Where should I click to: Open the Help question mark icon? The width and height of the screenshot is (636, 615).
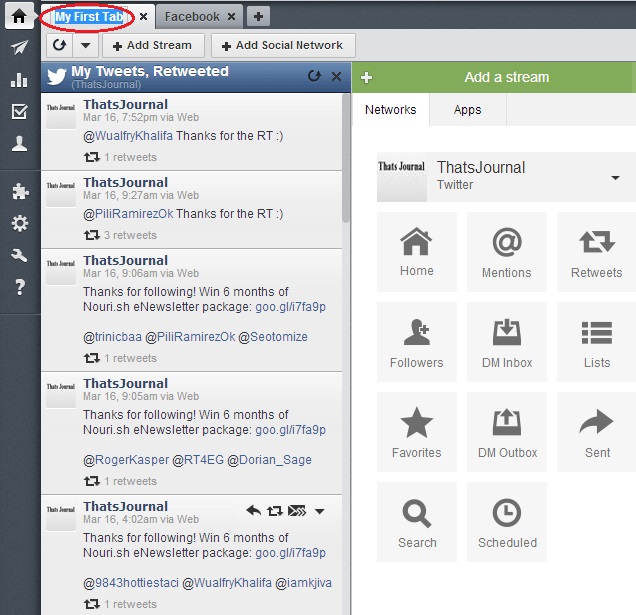pos(19,287)
